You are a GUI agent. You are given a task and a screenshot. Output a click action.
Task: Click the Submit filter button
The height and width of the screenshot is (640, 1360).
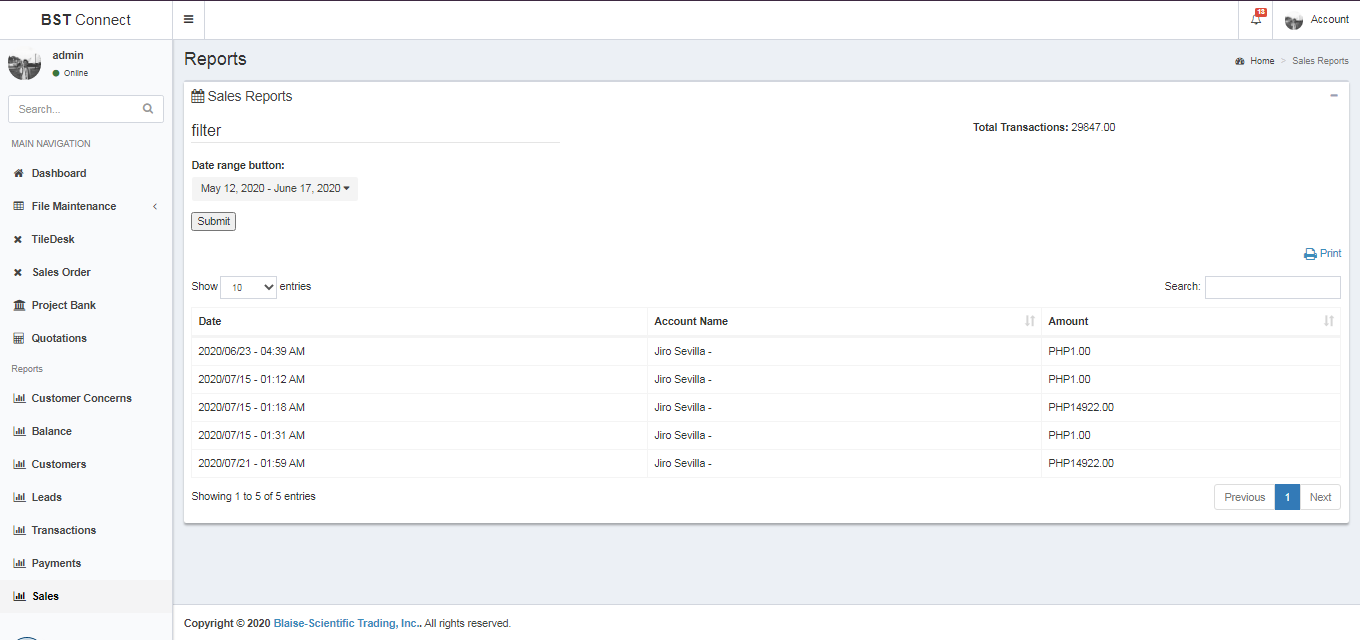pyautogui.click(x=213, y=221)
